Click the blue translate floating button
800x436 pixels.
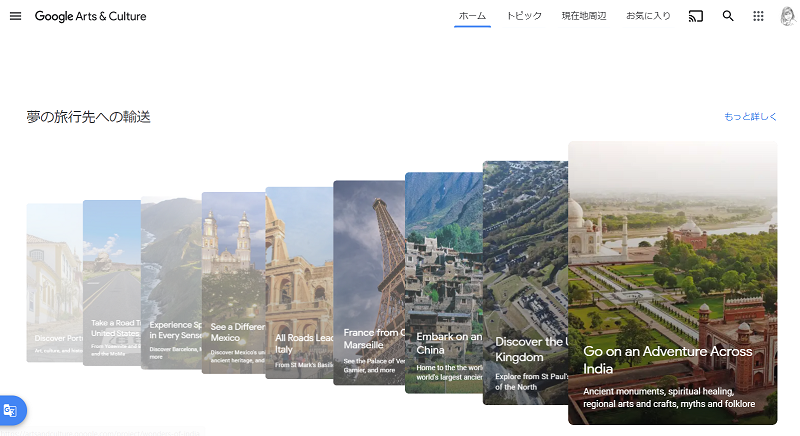11,410
